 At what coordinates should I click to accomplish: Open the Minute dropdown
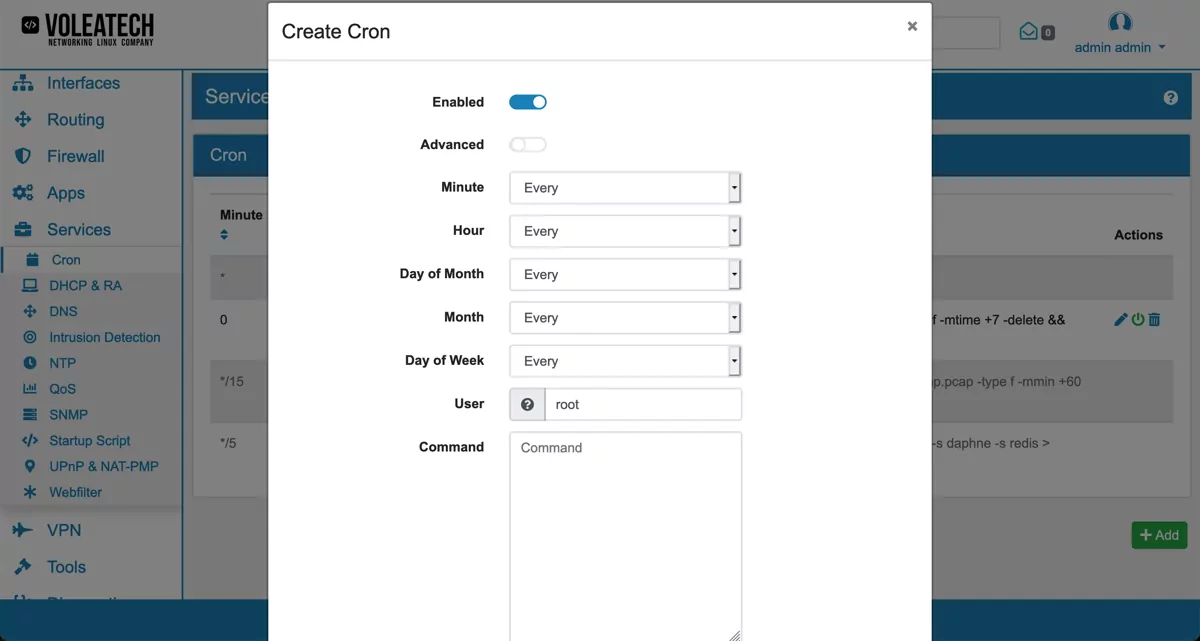pos(625,188)
